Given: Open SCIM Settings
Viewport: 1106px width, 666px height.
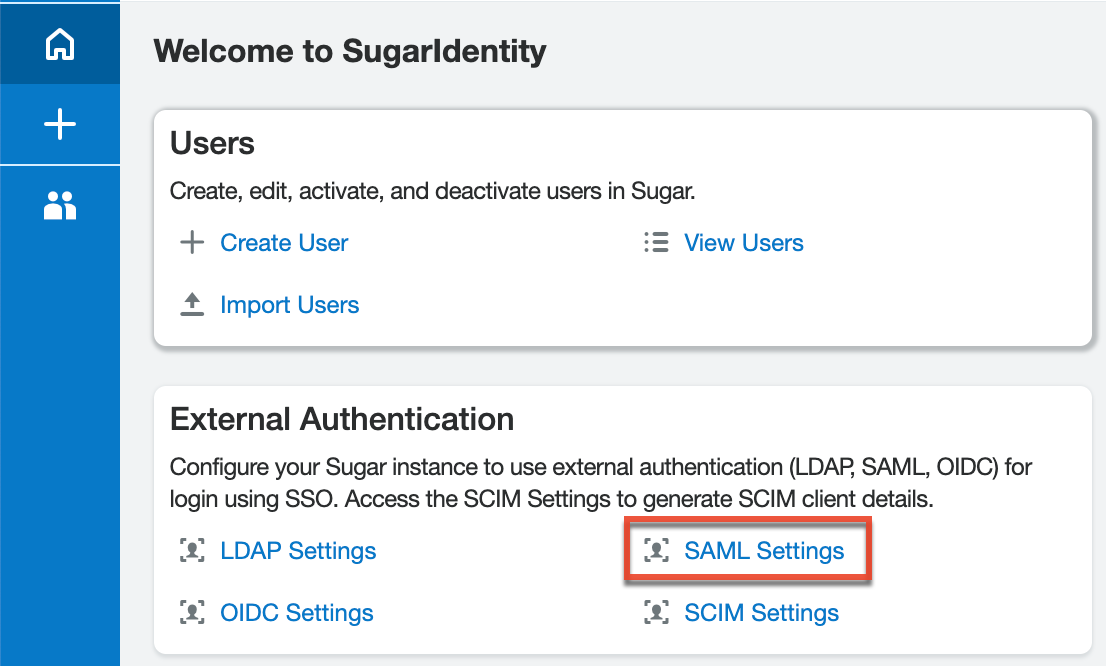Looking at the screenshot, I should point(761,612).
